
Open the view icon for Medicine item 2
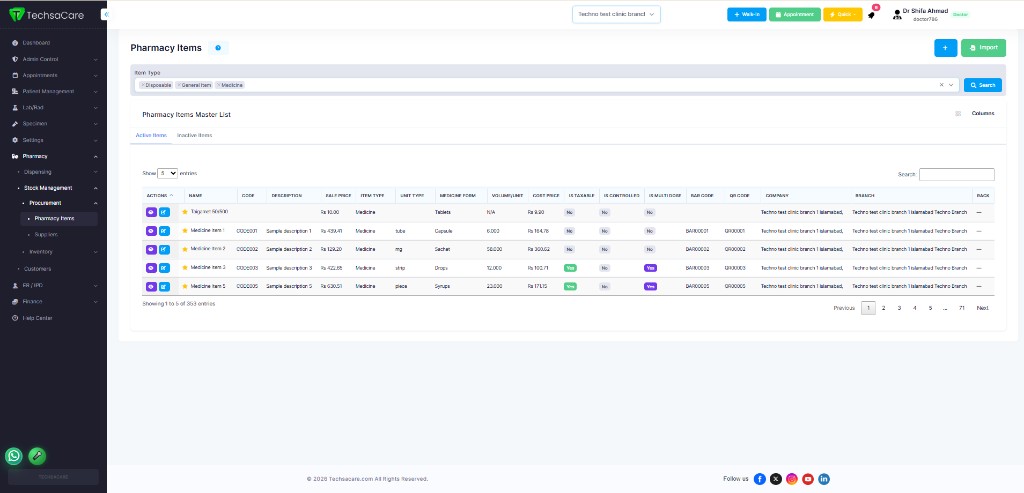coord(151,249)
